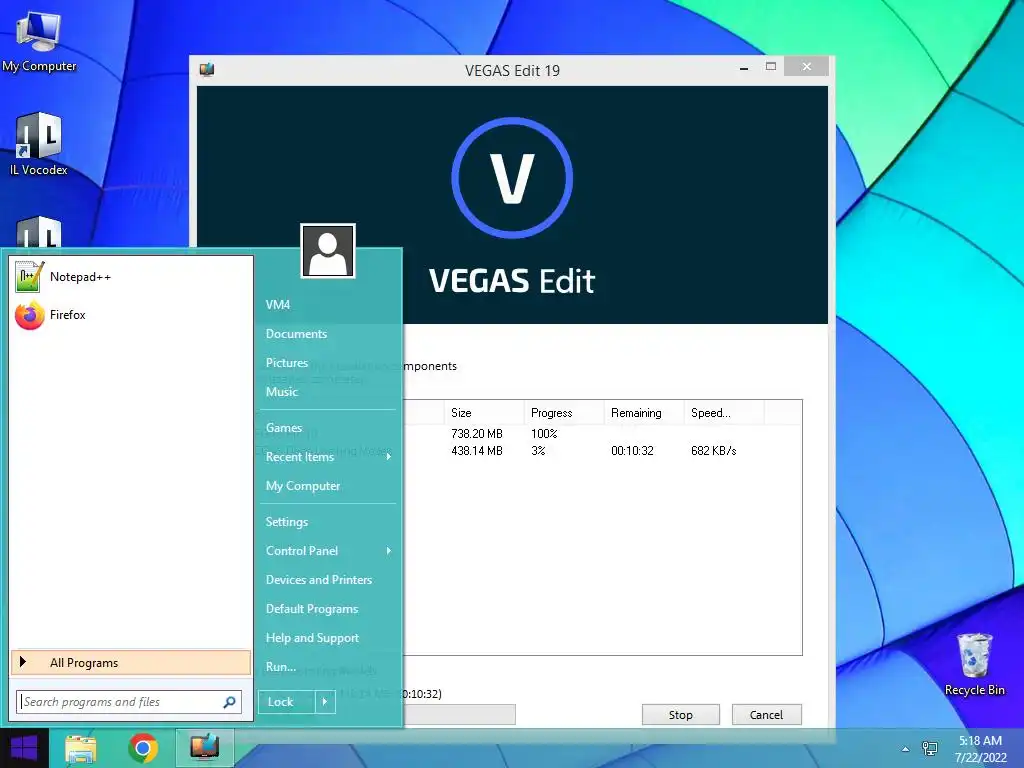Click the installer overall progress bar
This screenshot has height=768, width=1024.
pyautogui.click(x=459, y=714)
